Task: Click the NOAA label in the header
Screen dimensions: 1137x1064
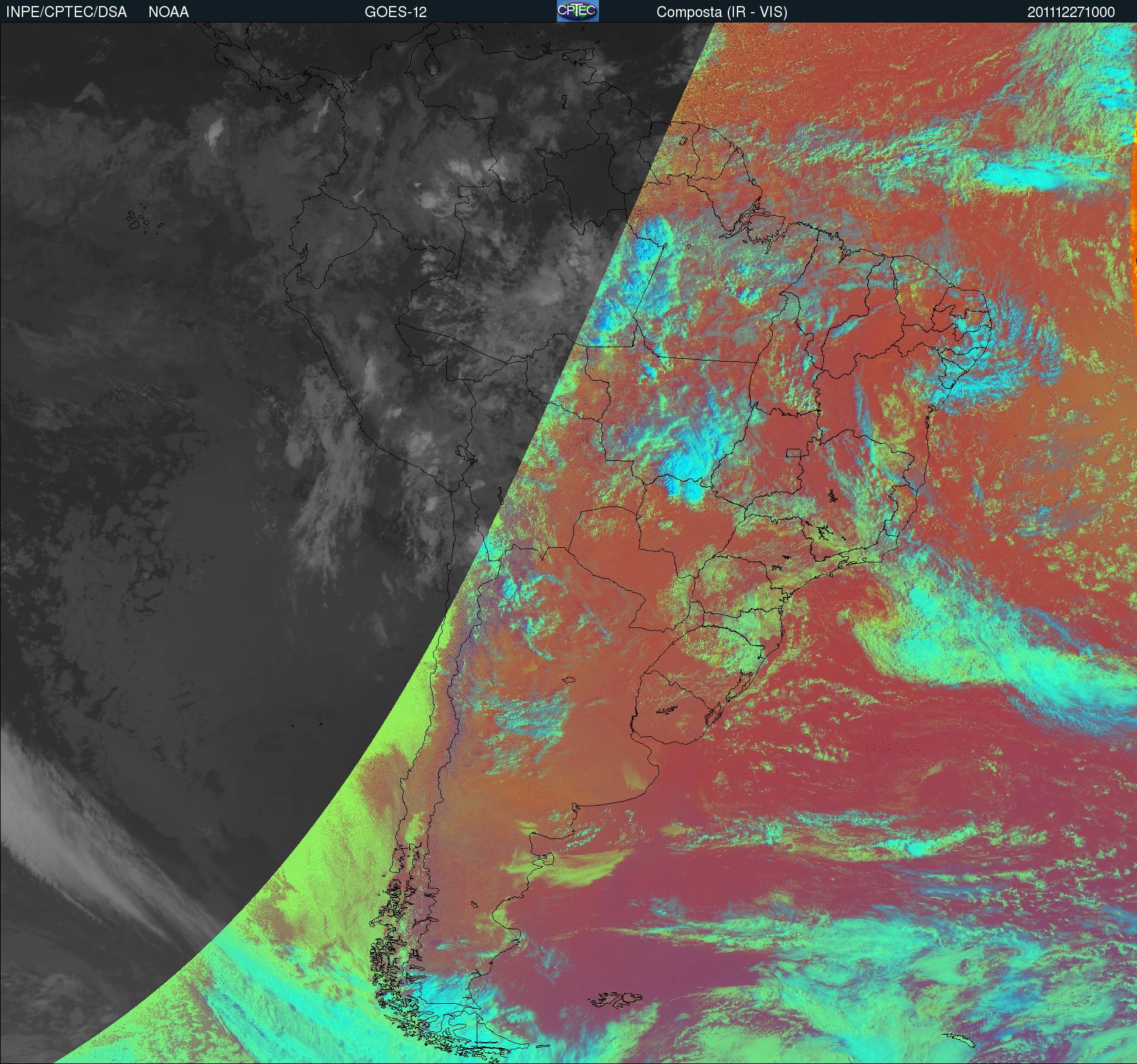Action: pyautogui.click(x=168, y=12)
